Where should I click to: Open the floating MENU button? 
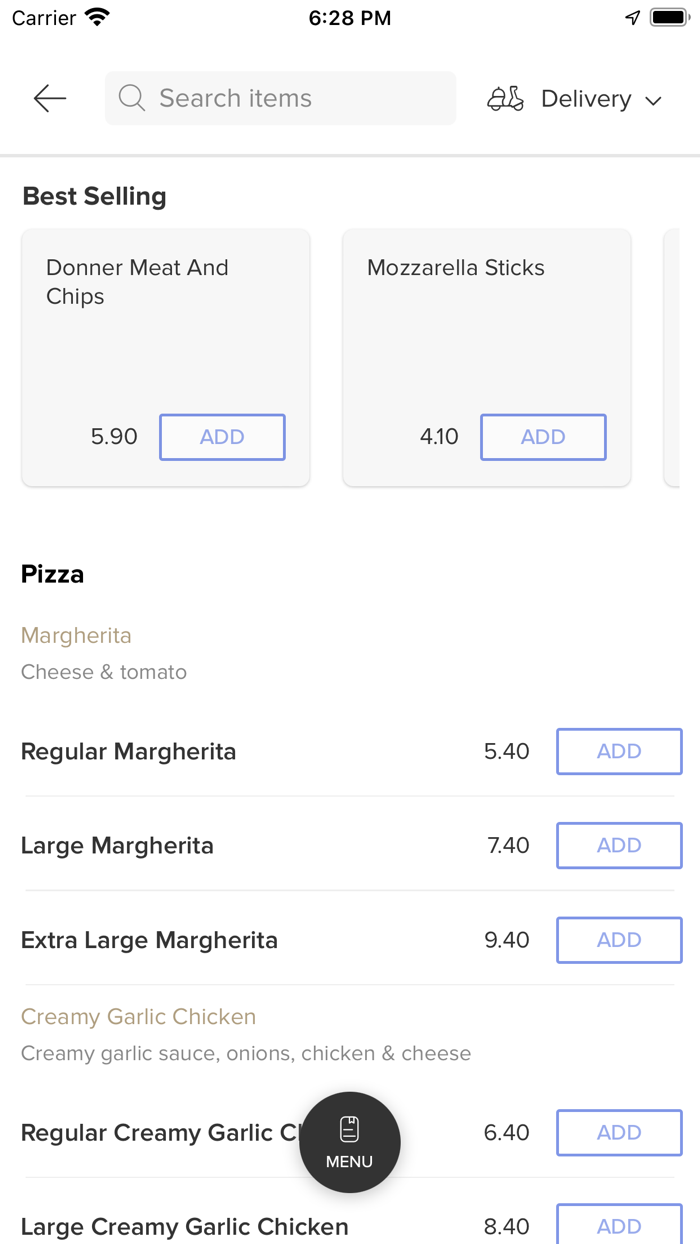[349, 1141]
